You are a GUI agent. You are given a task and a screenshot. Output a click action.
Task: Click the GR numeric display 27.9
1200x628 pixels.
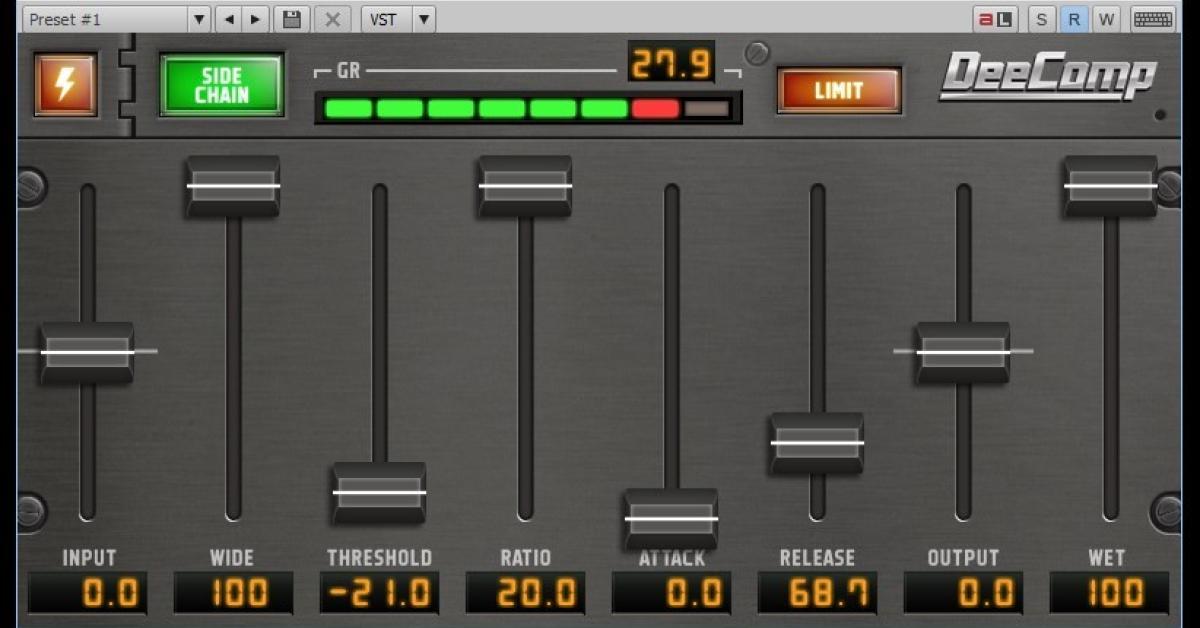click(671, 64)
